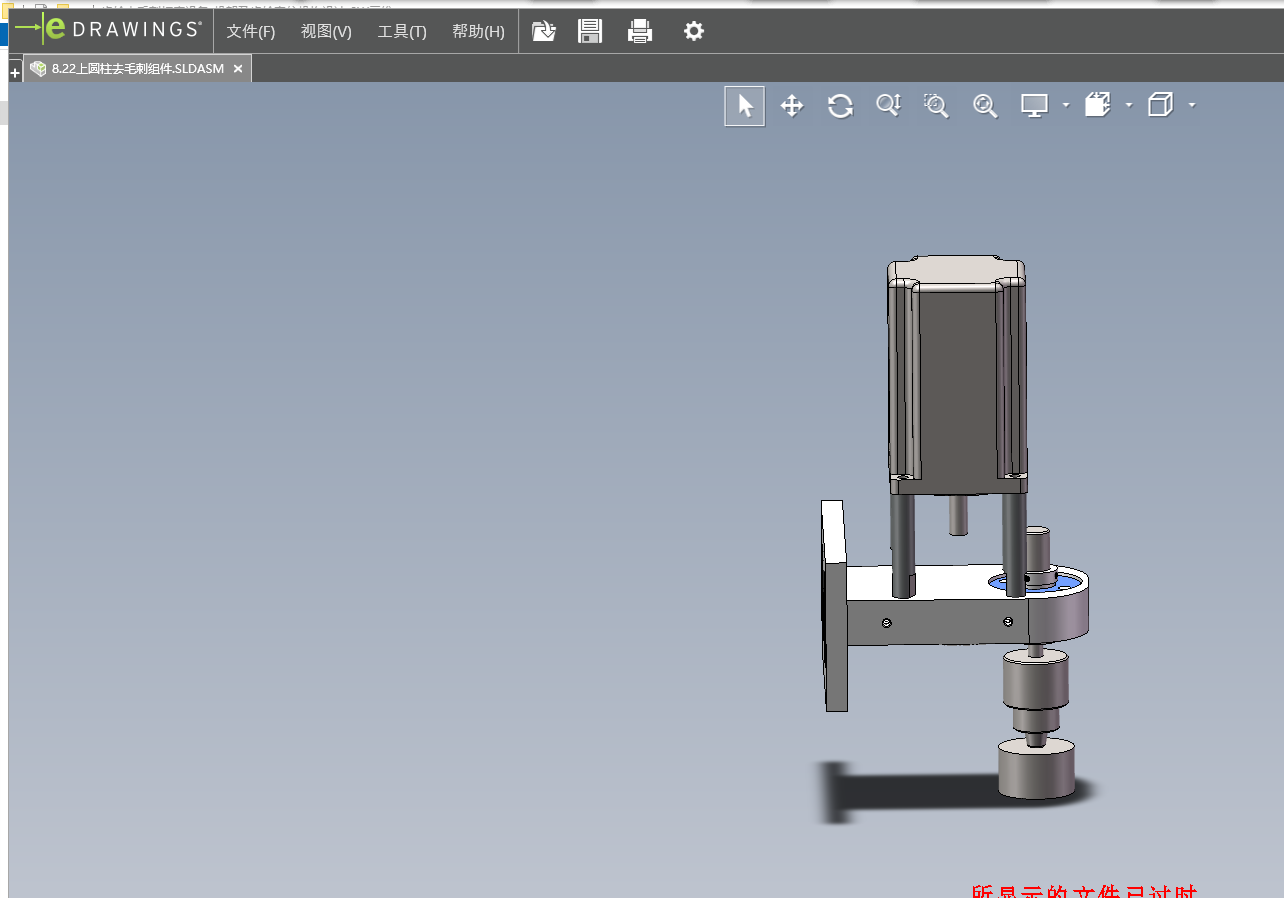1284x898 pixels.
Task: Choose the Pan tool
Action: coord(792,106)
